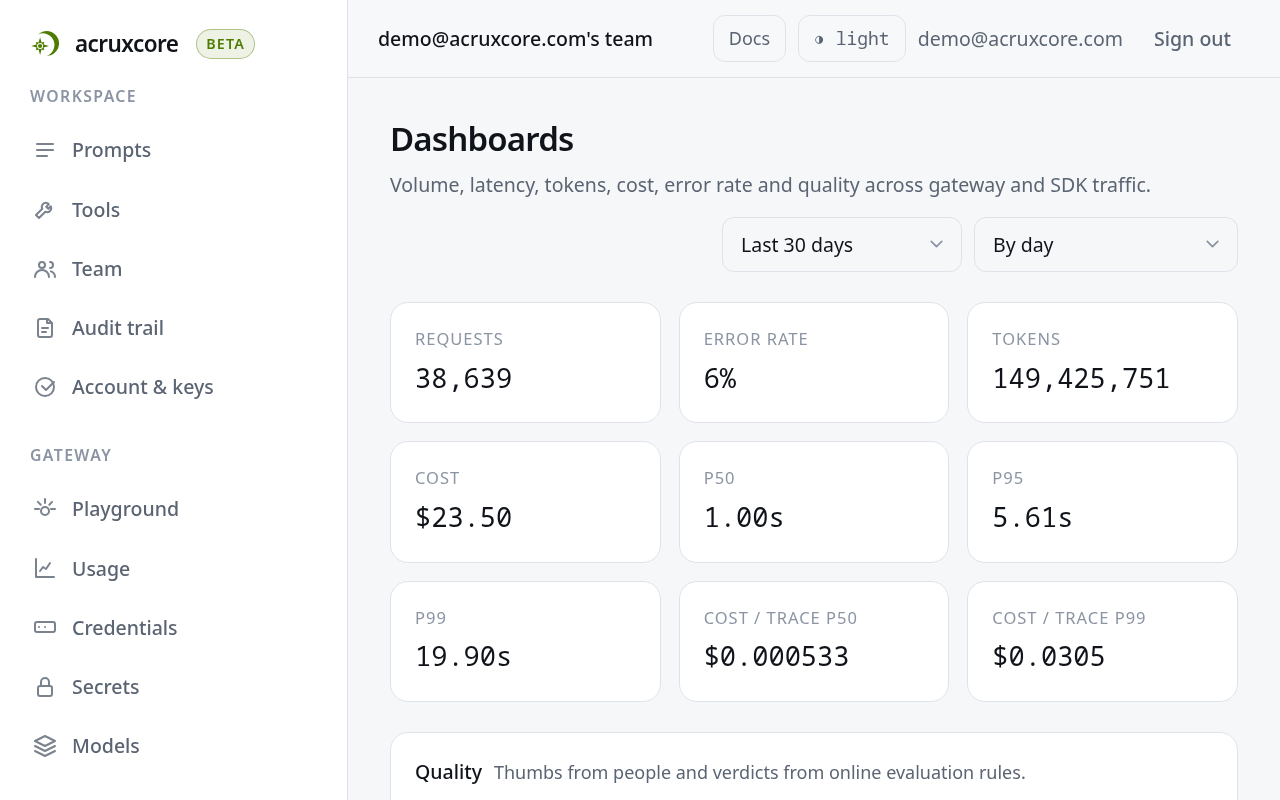Click the Tokens card value 149,425,751
The height and width of the screenshot is (800, 1280).
1081,379
